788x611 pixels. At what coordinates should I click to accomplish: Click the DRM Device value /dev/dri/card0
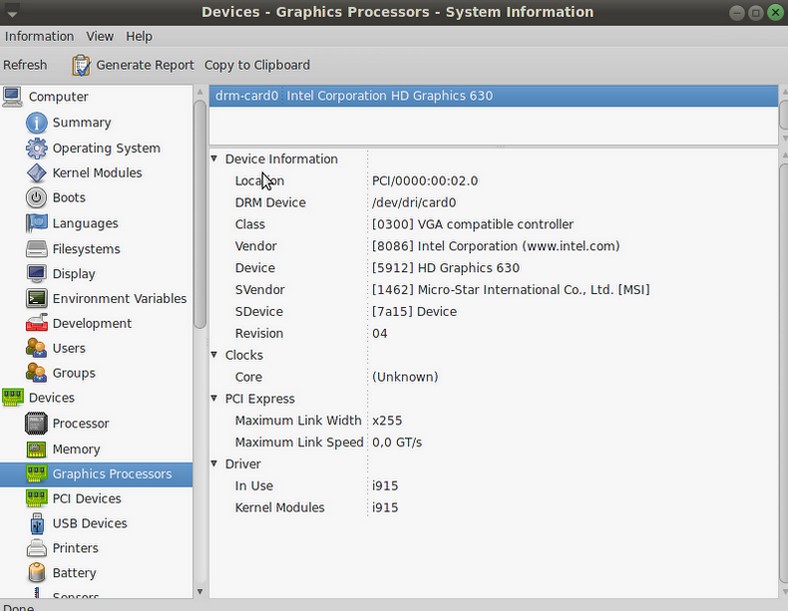414,202
